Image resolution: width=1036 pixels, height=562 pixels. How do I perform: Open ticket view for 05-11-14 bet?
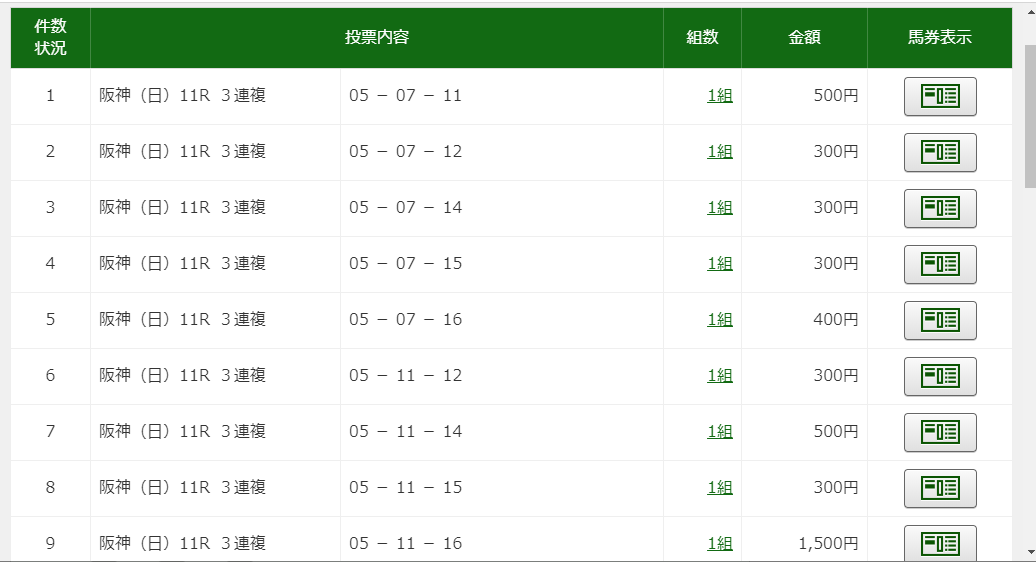[940, 433]
